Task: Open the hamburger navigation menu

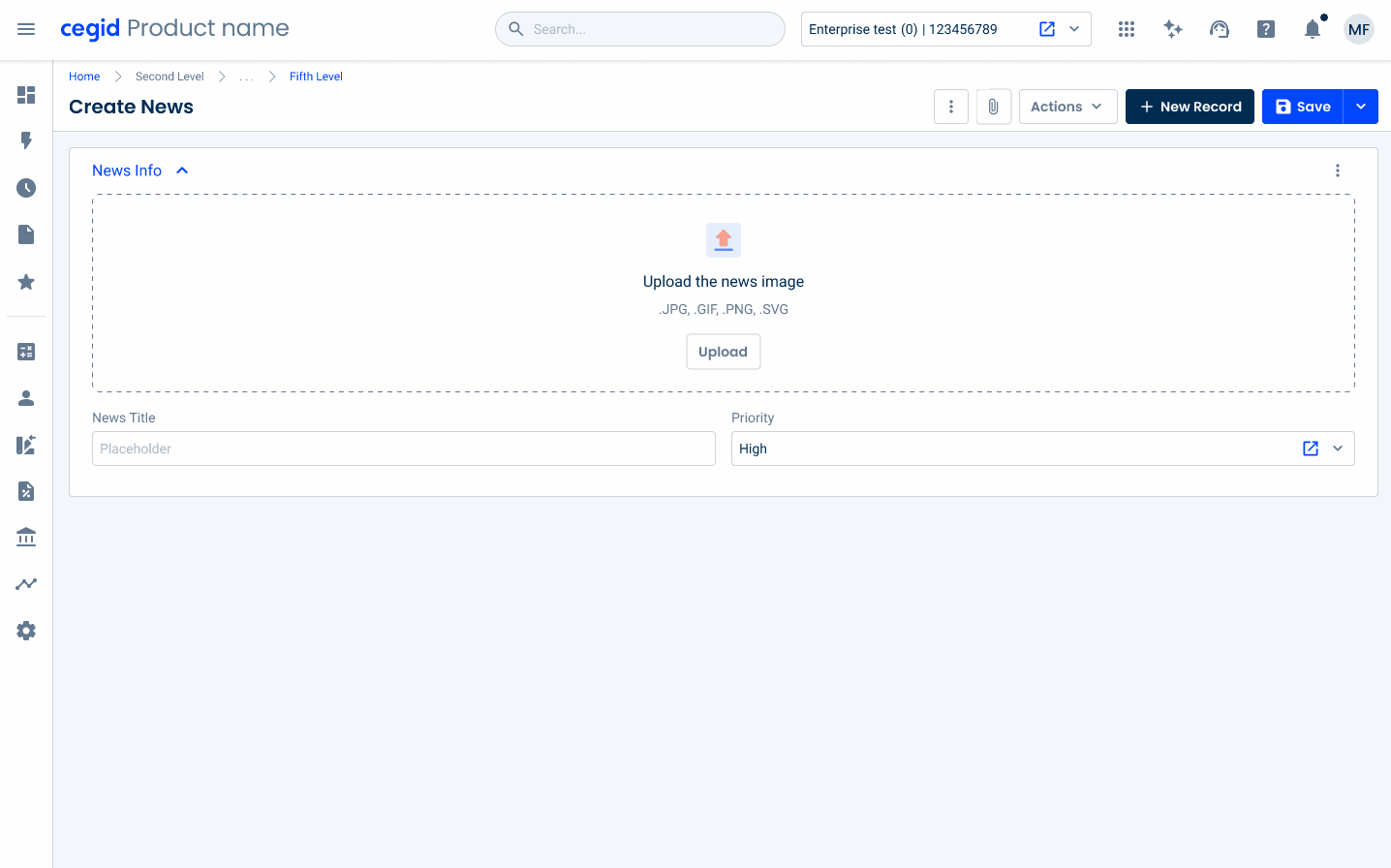Action: [26, 29]
